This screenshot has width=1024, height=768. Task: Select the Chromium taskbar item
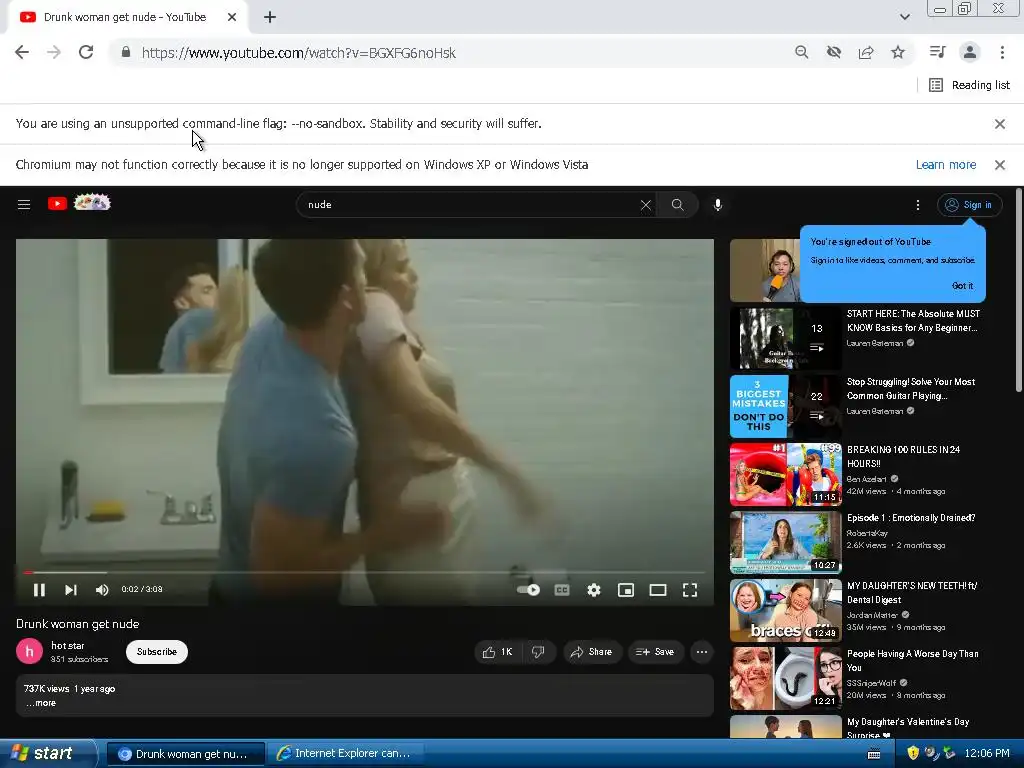coord(186,754)
